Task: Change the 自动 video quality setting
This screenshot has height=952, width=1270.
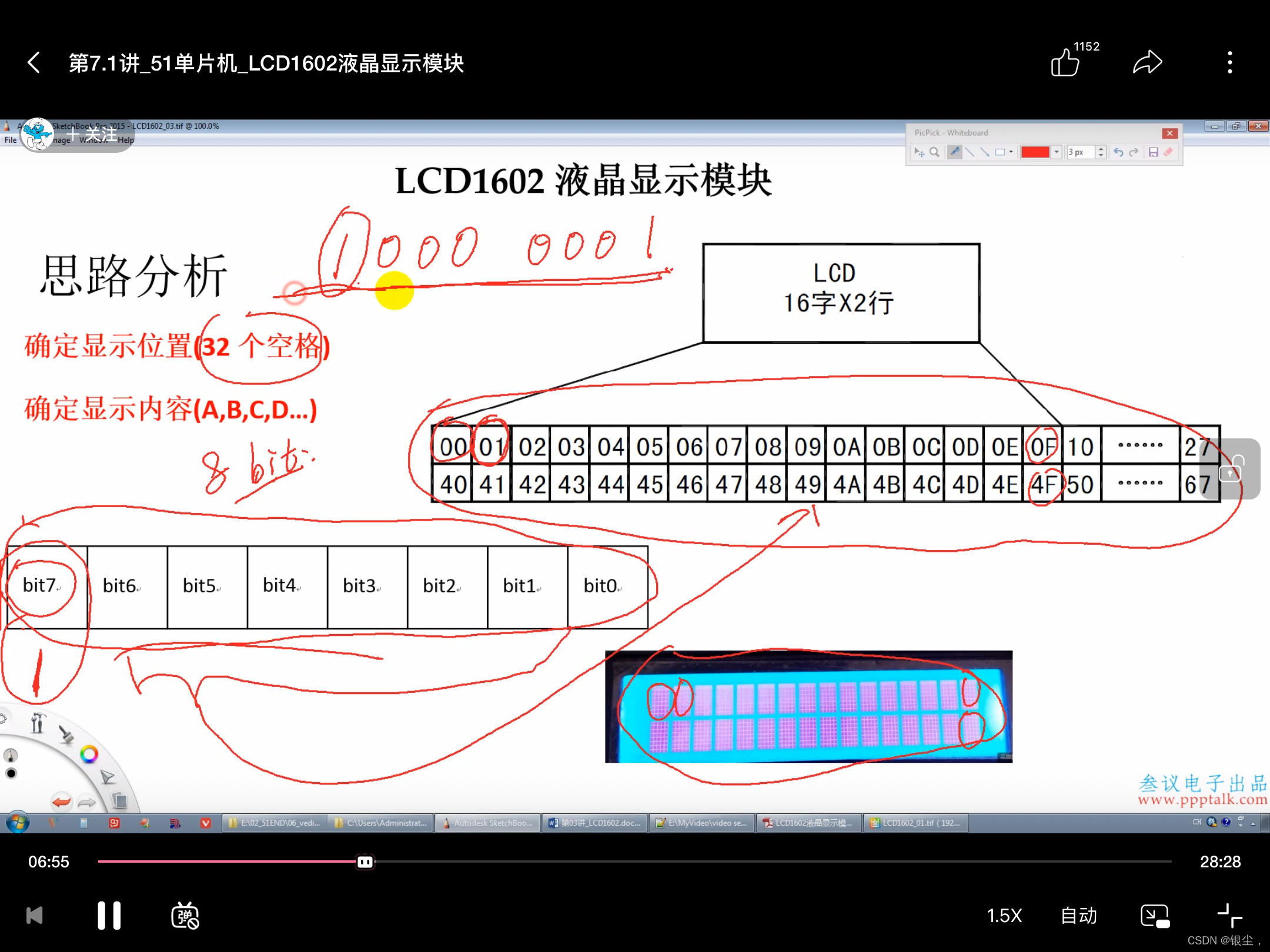Action: pos(1079,915)
